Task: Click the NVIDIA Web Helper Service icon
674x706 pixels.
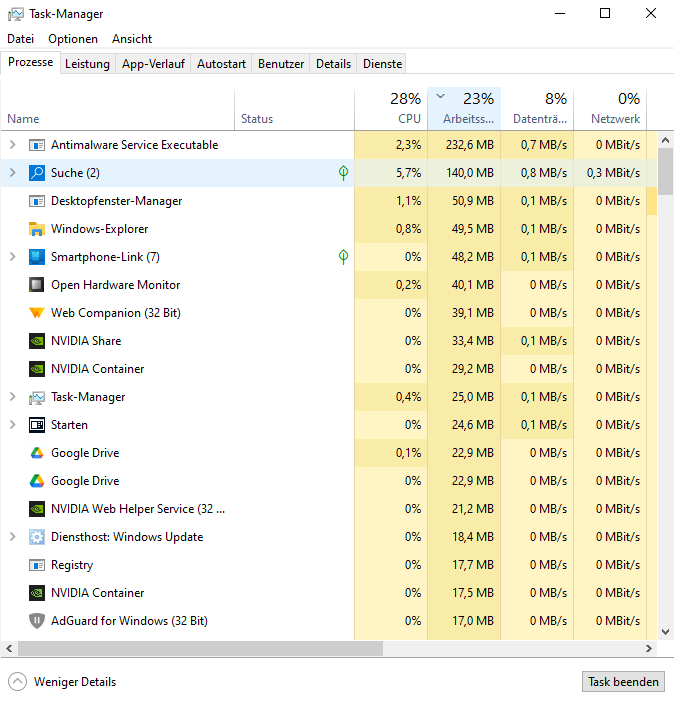Action: point(36,509)
